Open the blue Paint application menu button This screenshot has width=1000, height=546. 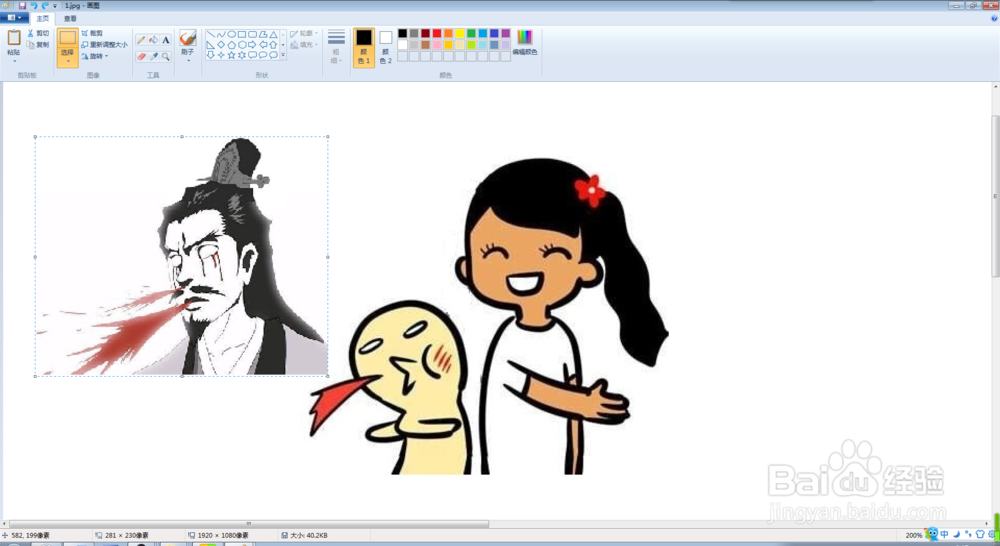(x=14, y=18)
